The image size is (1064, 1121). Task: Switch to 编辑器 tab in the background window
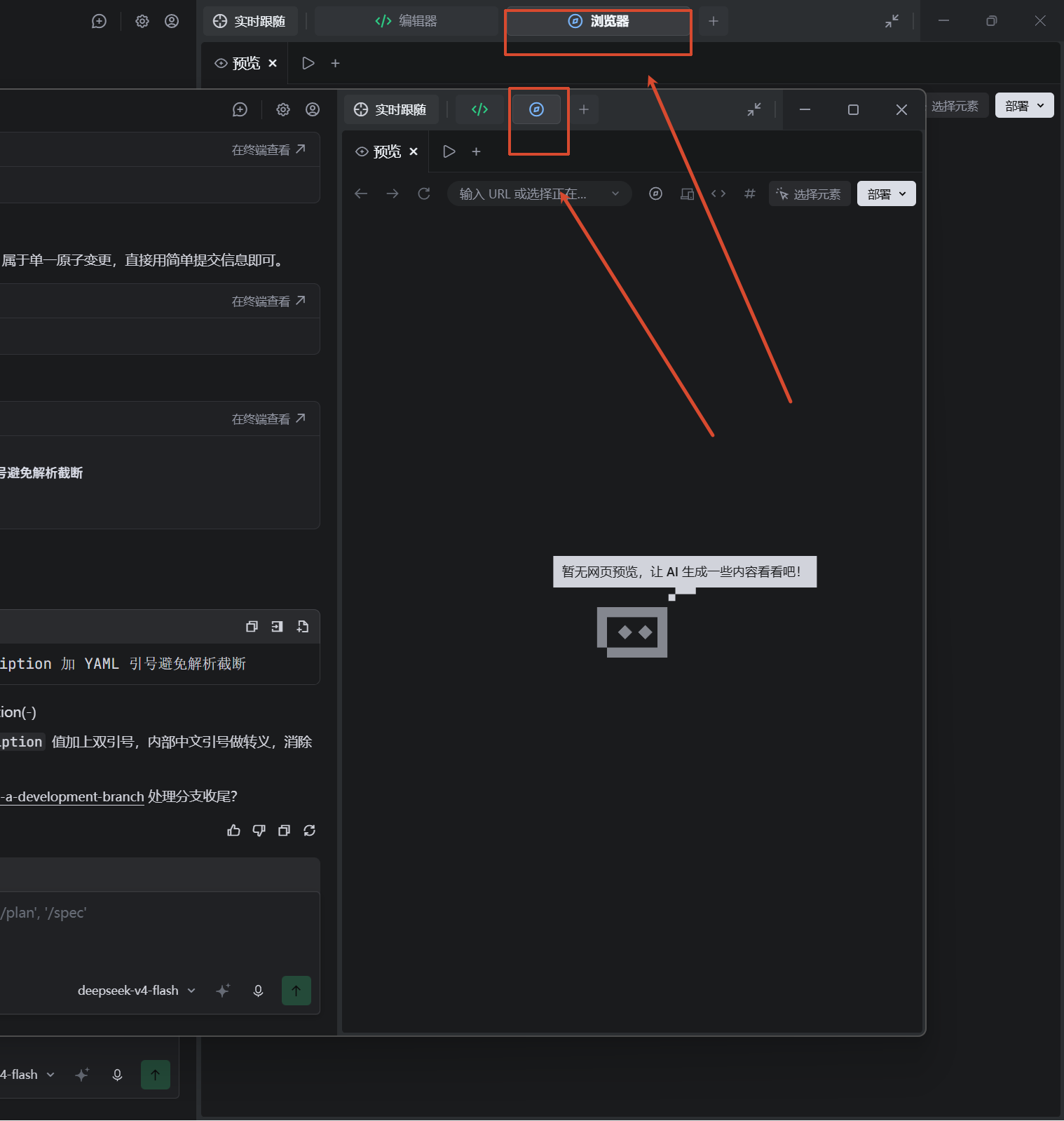[406, 21]
